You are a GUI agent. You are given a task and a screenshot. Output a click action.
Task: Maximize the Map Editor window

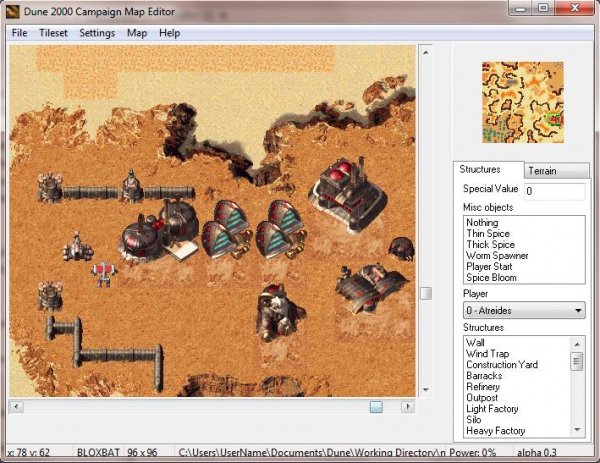[x=543, y=7]
